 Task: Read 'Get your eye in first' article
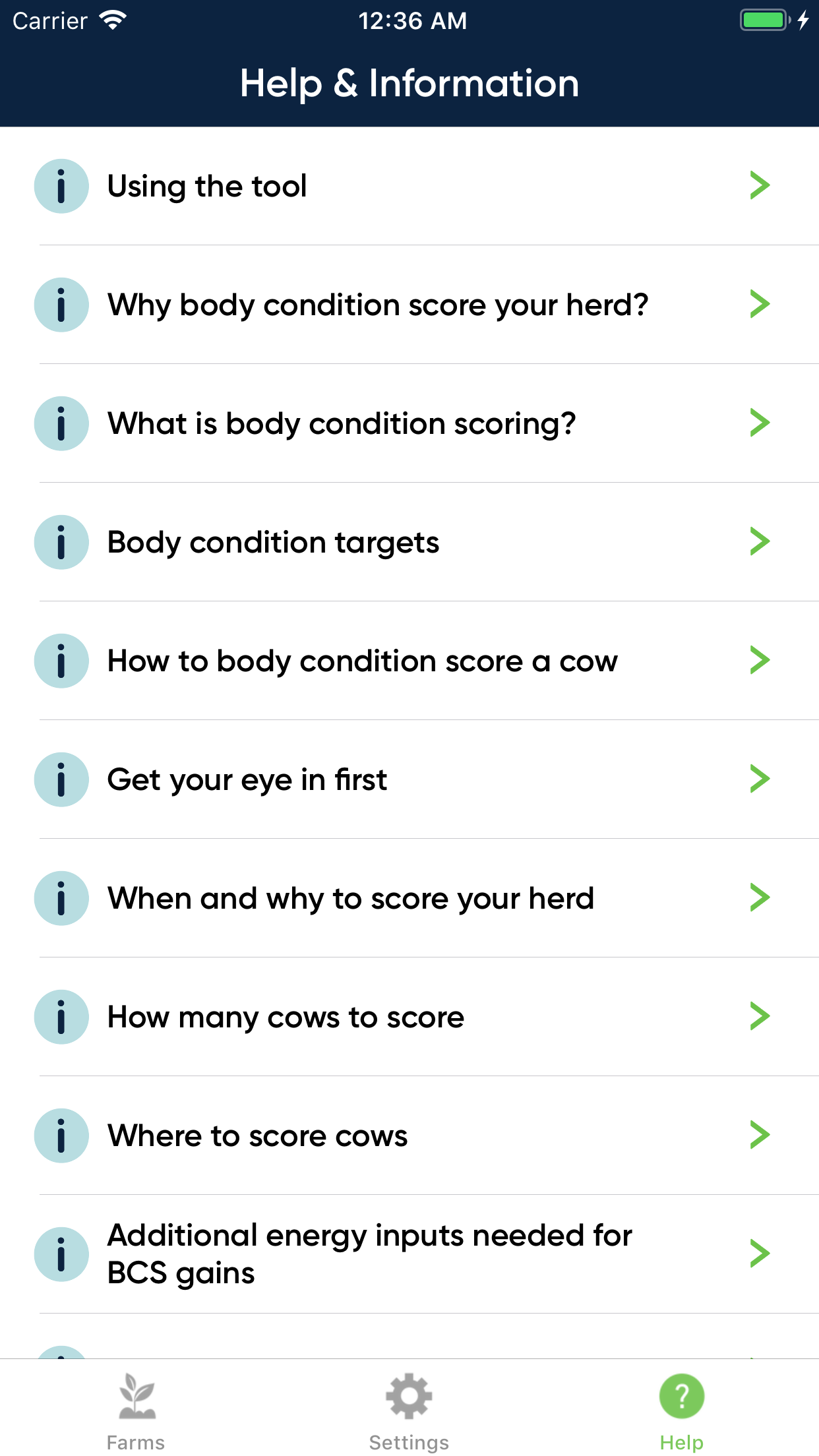[247, 779]
